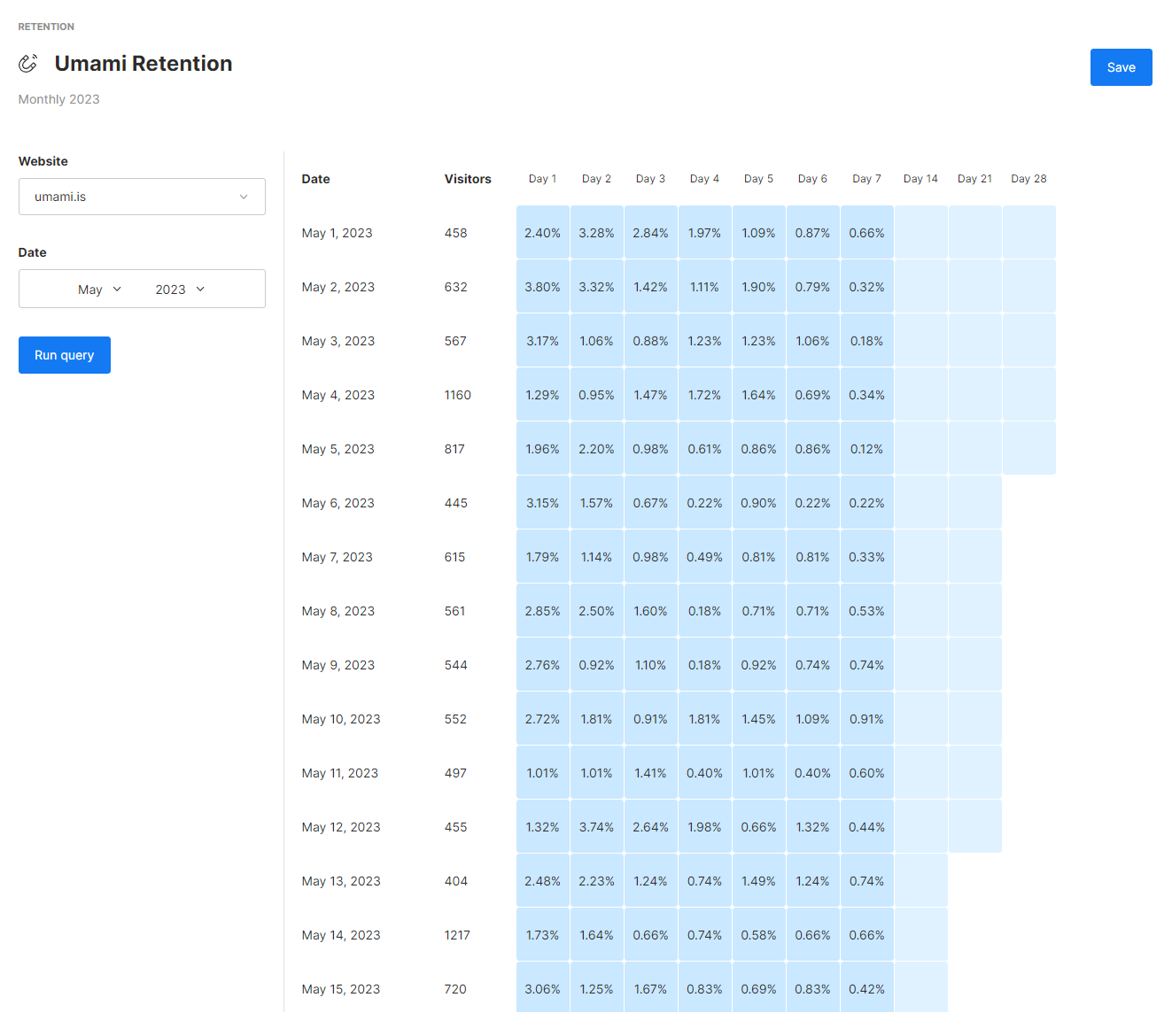
Task: Expand the May month selector
Action: click(x=98, y=290)
